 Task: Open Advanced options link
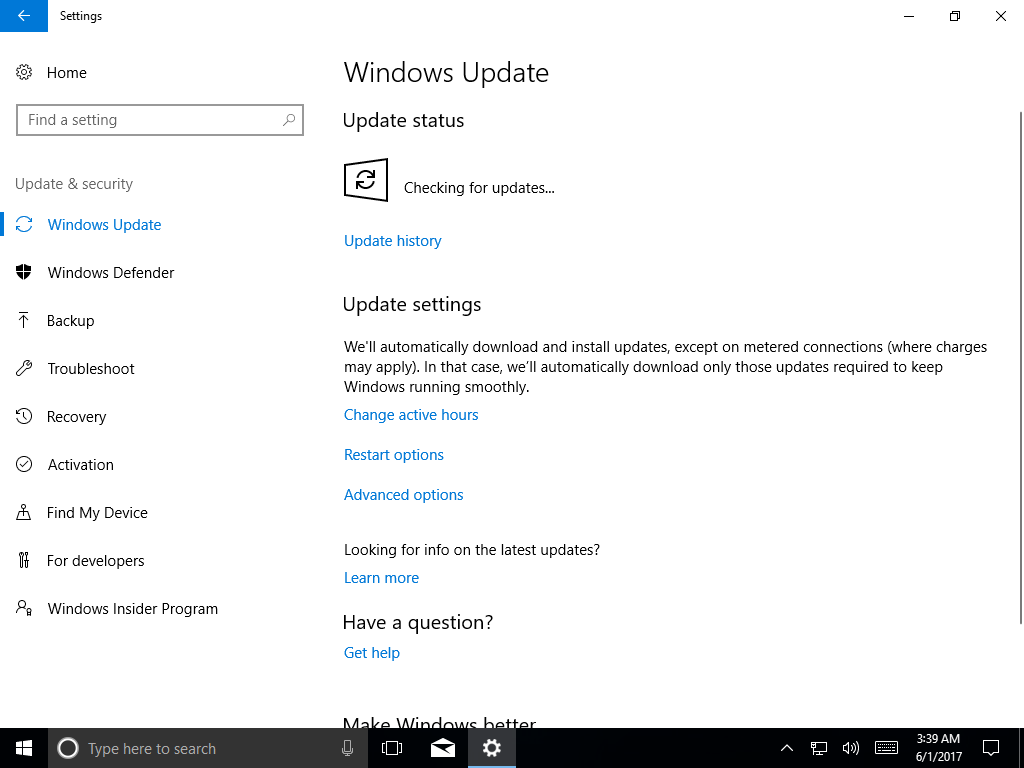(x=404, y=495)
